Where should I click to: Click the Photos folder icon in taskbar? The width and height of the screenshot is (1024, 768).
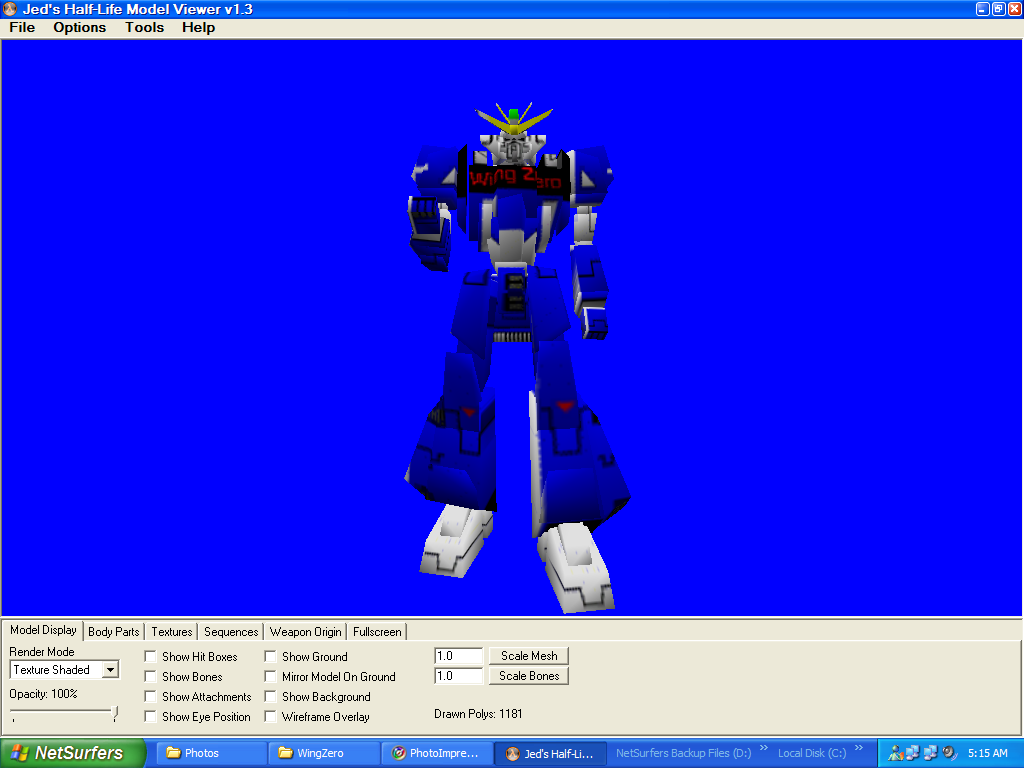tap(173, 753)
